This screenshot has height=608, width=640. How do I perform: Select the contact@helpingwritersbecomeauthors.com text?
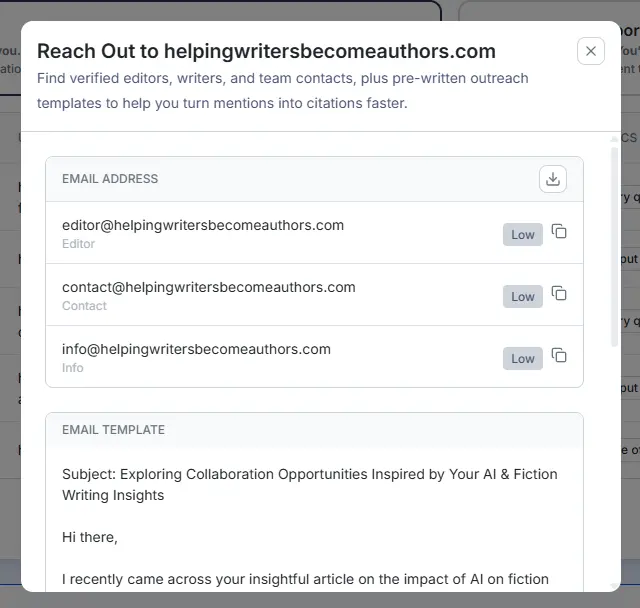(209, 287)
